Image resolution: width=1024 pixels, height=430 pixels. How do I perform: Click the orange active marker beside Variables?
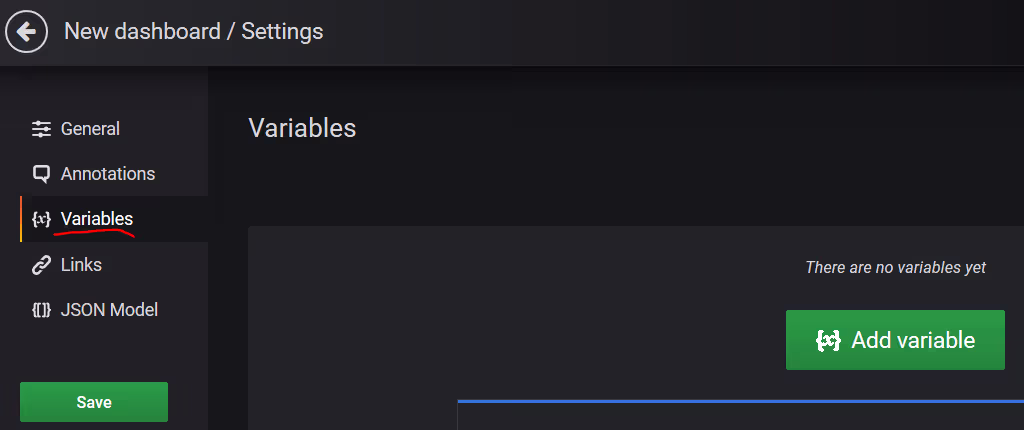coord(21,219)
